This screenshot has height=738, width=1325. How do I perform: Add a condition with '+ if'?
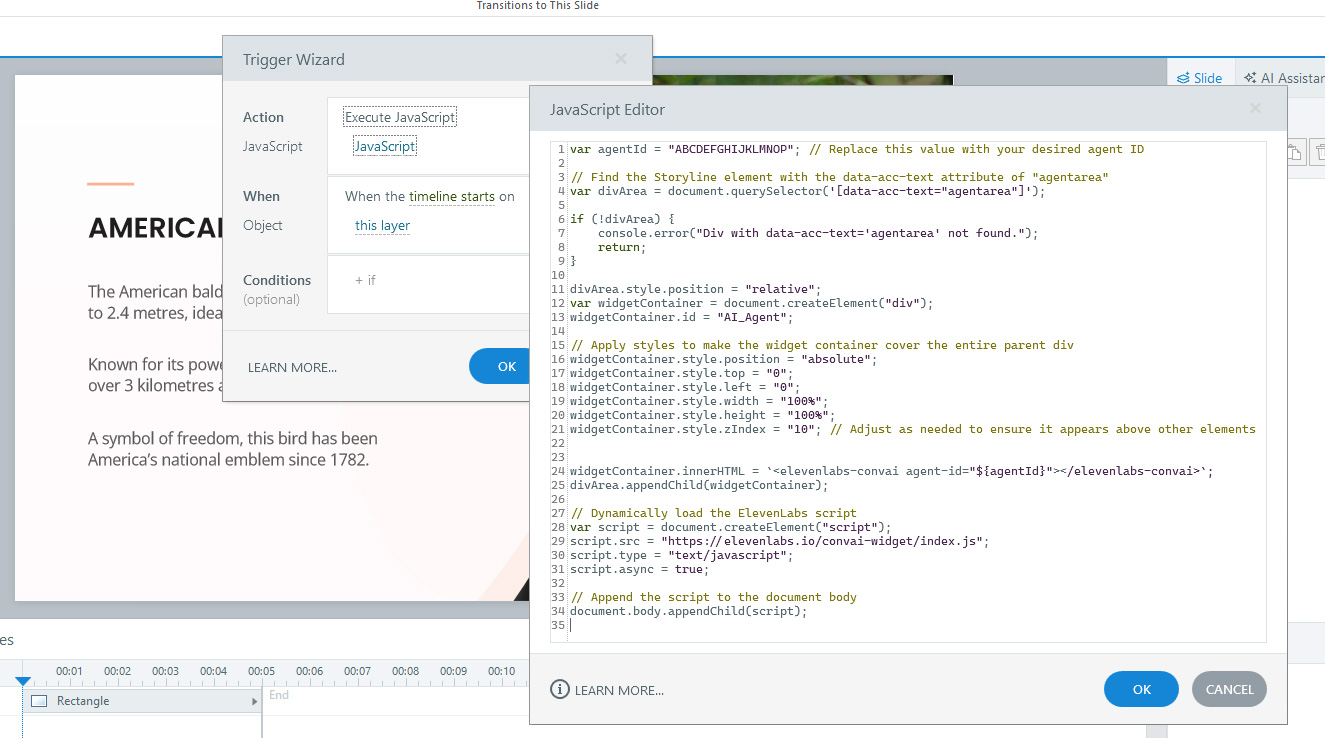pos(365,280)
